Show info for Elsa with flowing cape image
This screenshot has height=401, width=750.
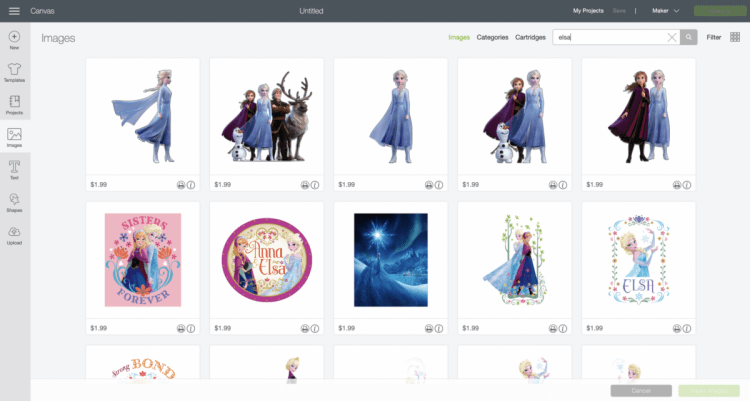pyautogui.click(x=191, y=185)
